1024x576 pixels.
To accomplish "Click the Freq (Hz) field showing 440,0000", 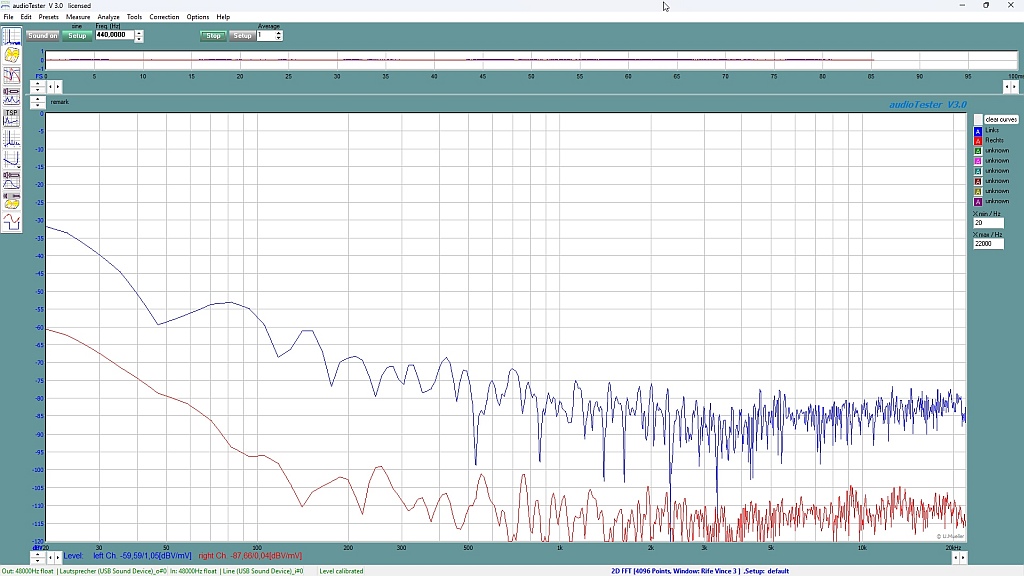I will pos(115,35).
